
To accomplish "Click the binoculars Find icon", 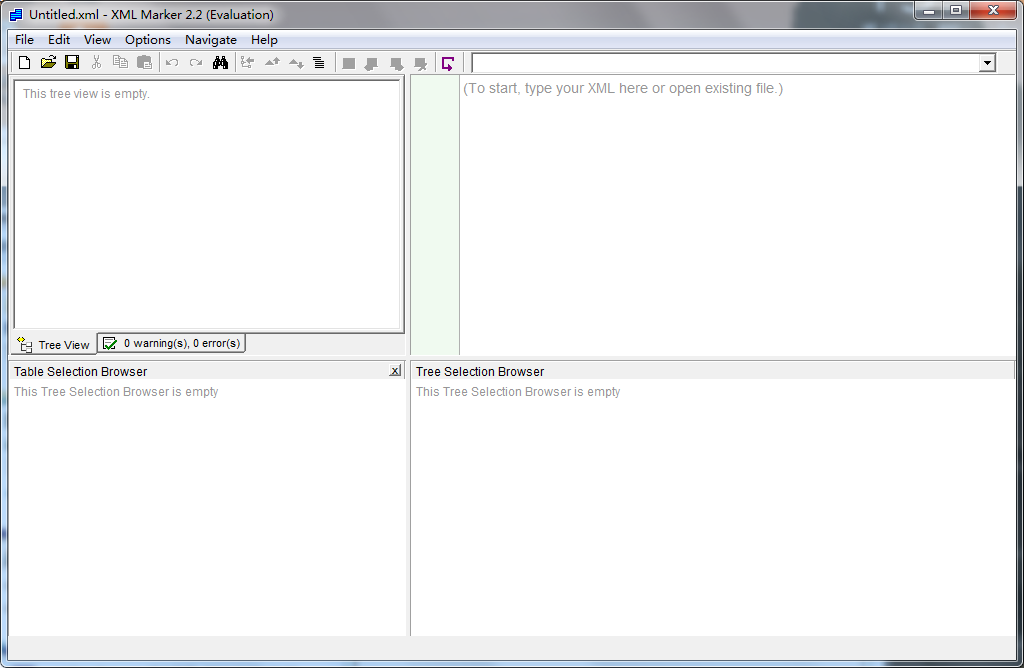I will [220, 63].
